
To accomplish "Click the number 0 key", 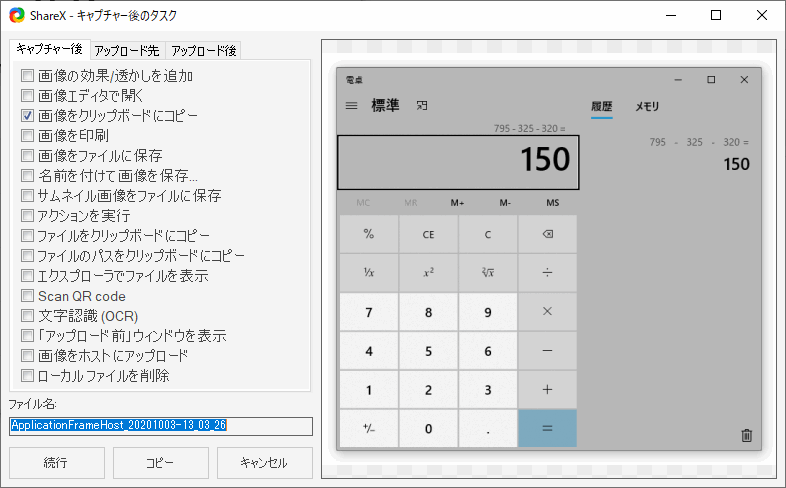I will [428, 428].
